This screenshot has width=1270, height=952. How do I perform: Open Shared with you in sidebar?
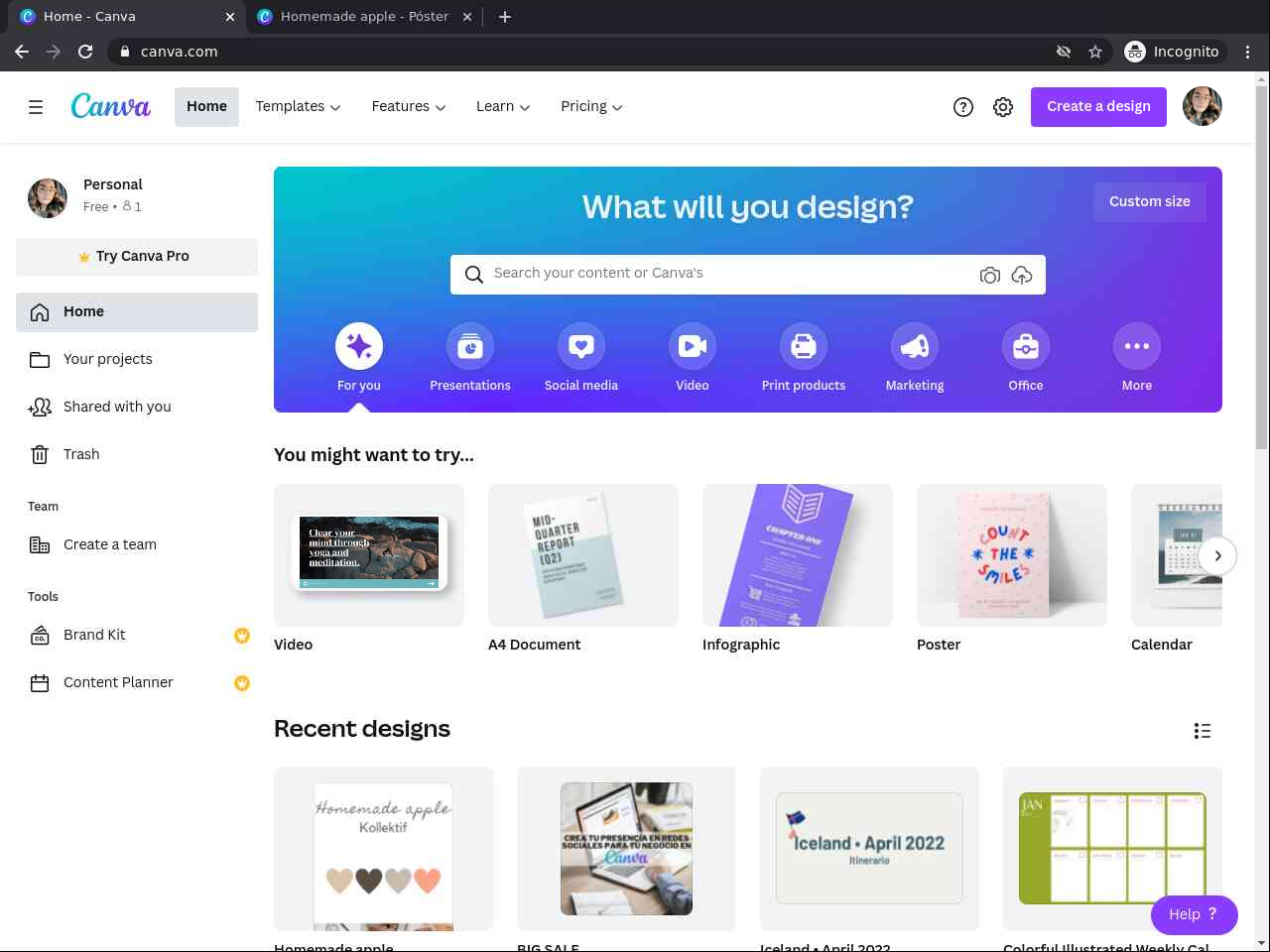pyautogui.click(x=137, y=408)
